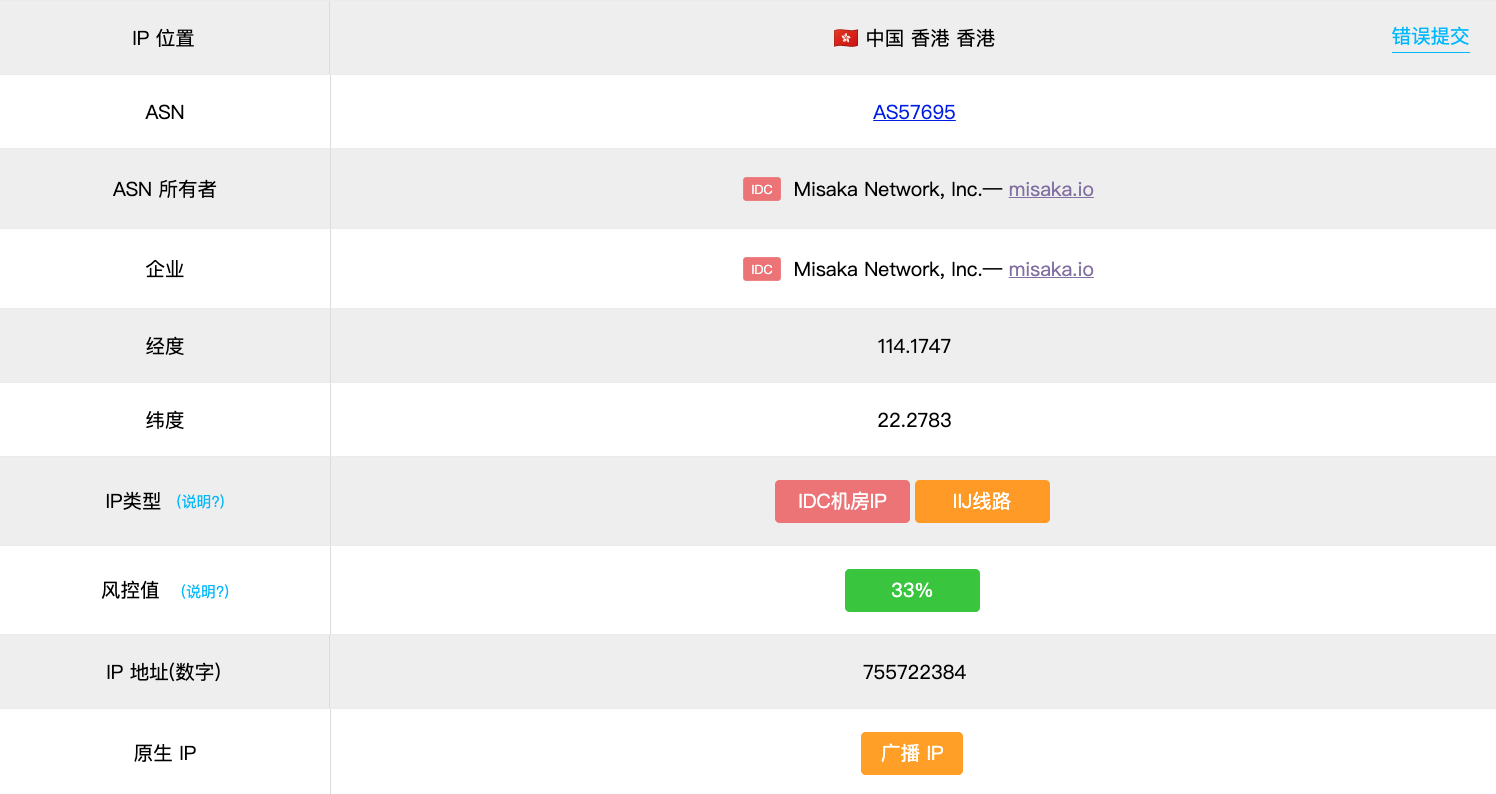Click the red IDC机房IP tag
Viewport: 1496px width, 794px height.
pos(842,501)
